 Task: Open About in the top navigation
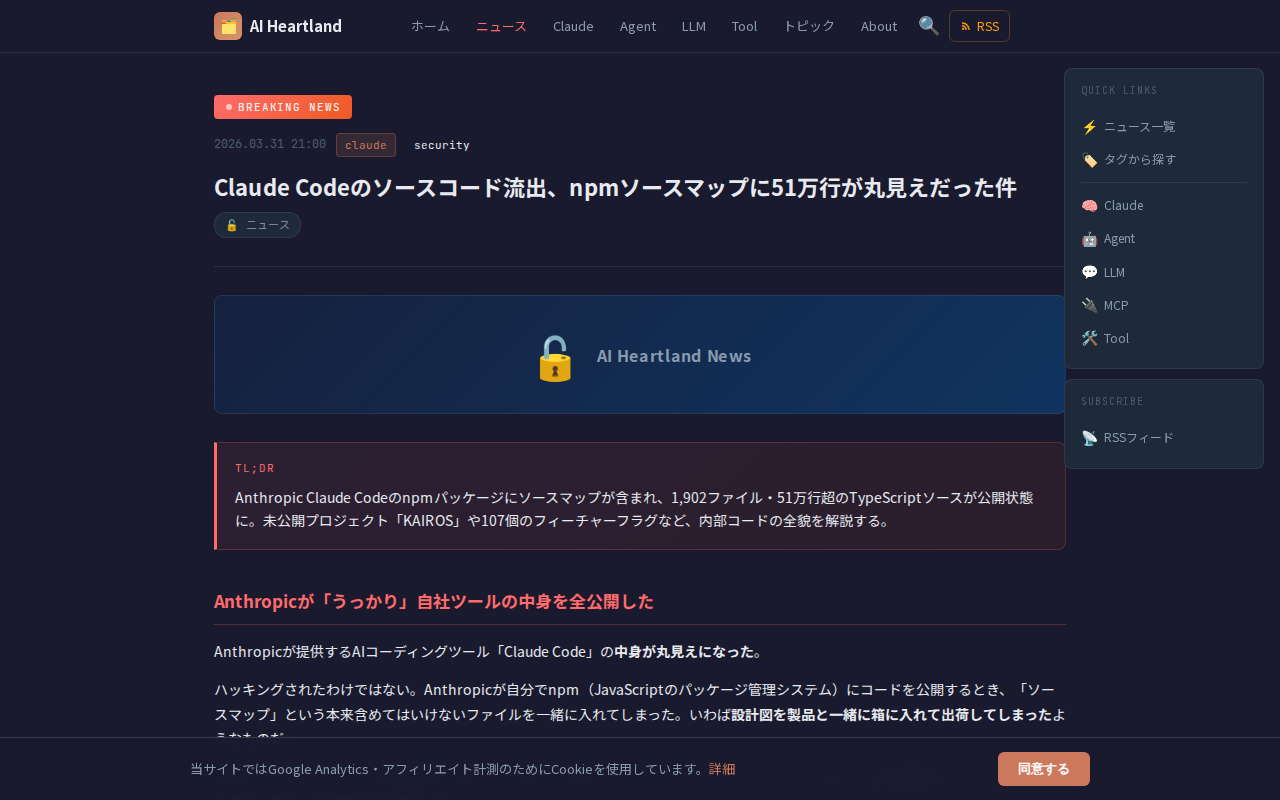(879, 26)
